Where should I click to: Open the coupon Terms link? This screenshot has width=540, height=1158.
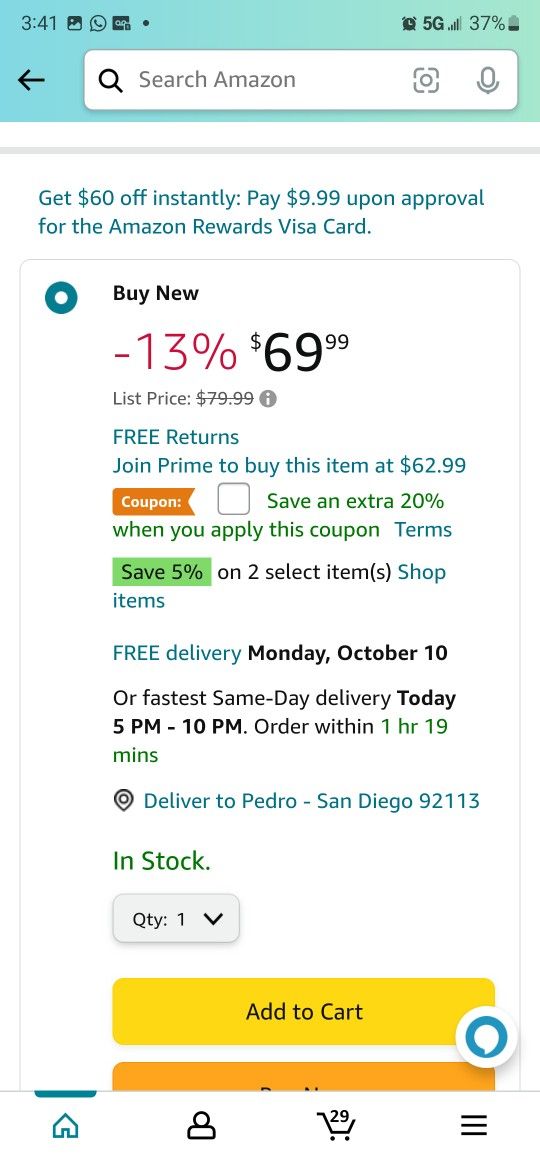point(423,530)
